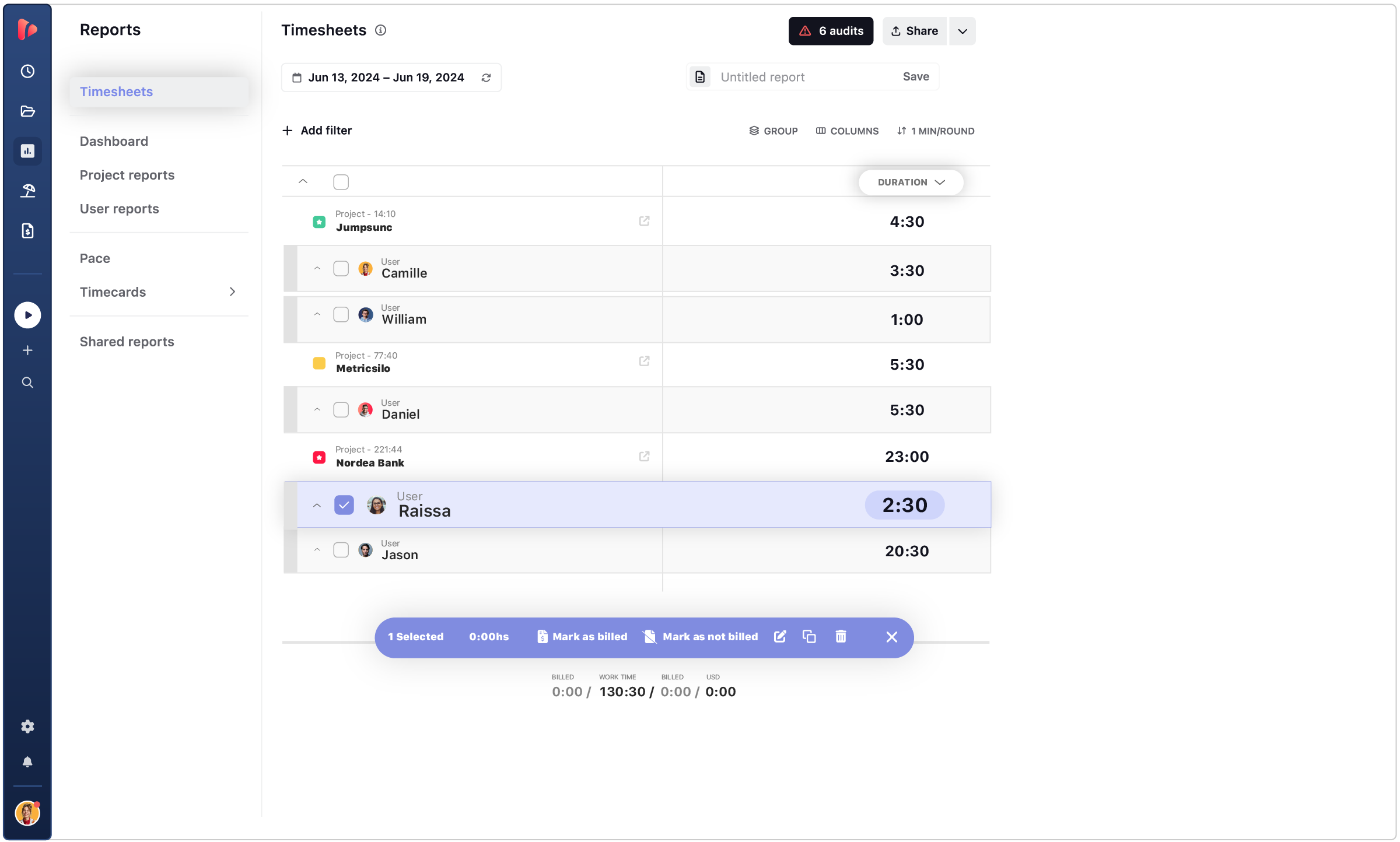The width and height of the screenshot is (1400, 842).
Task: Toggle the select-all header checkbox
Action: click(341, 182)
